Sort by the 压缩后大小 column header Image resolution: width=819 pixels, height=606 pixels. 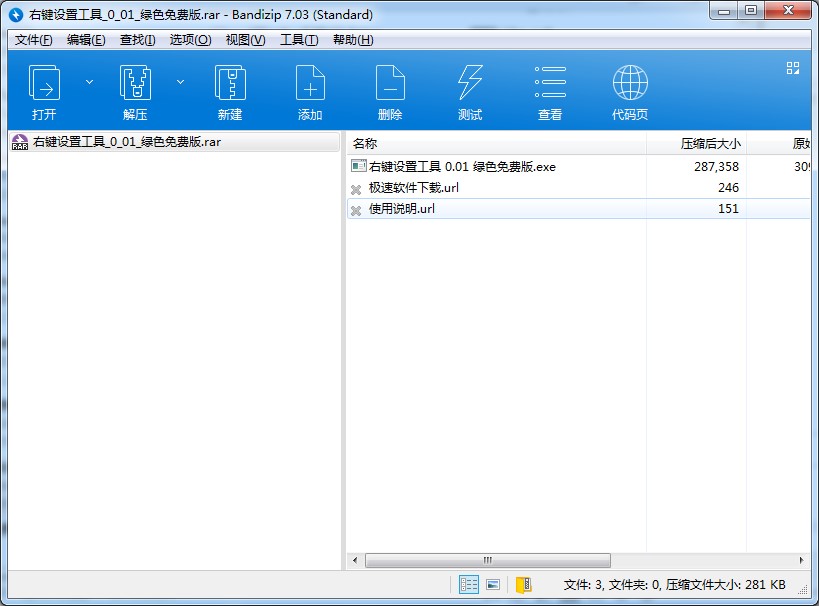click(696, 143)
